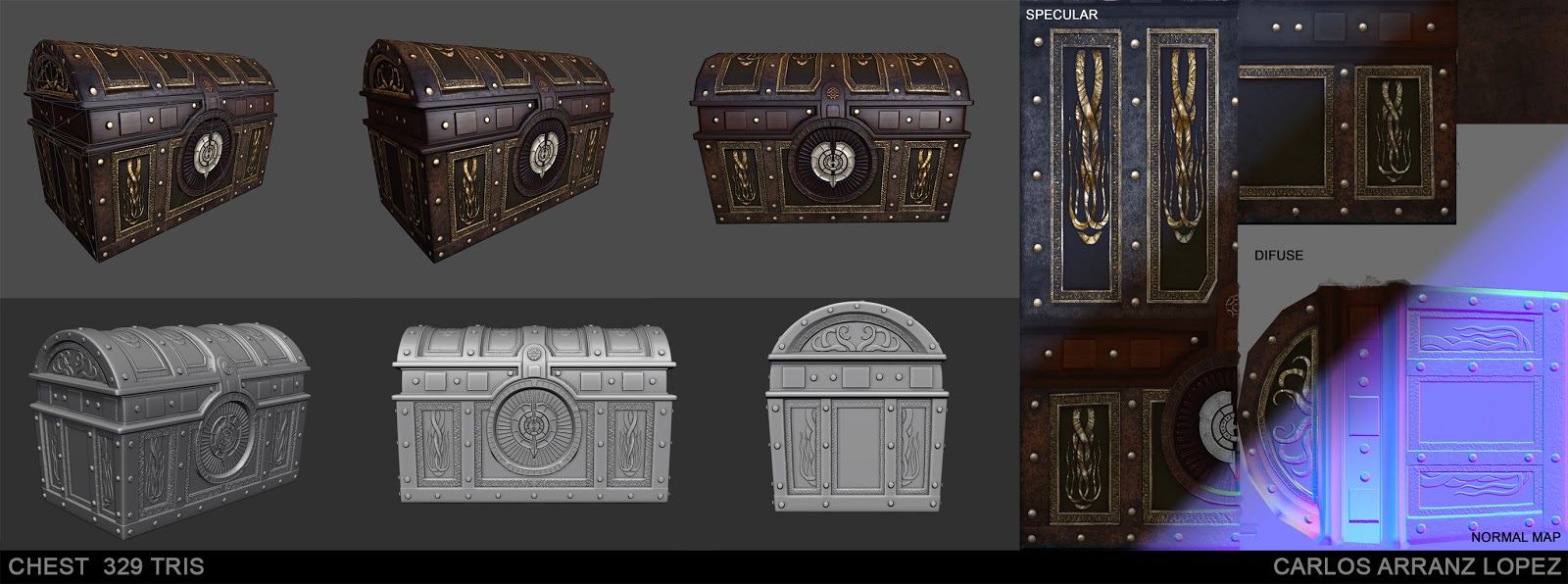Image resolution: width=1568 pixels, height=584 pixels.
Task: Click the DIFUSE label
Action: pos(1279,256)
